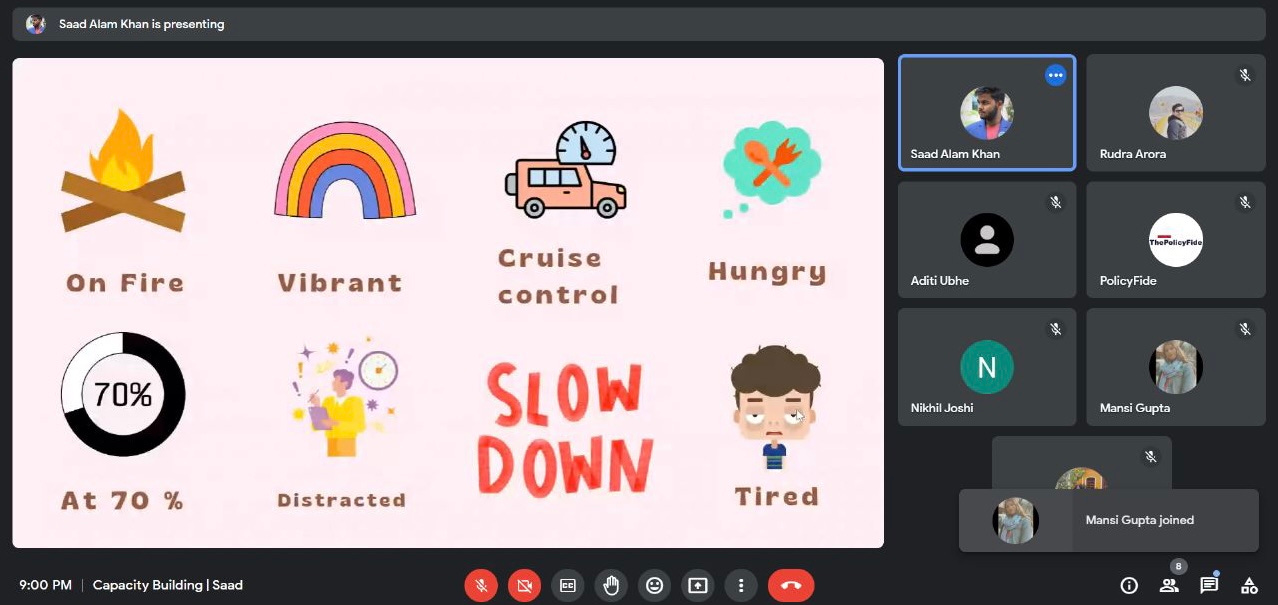The width and height of the screenshot is (1278, 605).
Task: Click the 'On Fire' label on slide
Action: [x=125, y=283]
